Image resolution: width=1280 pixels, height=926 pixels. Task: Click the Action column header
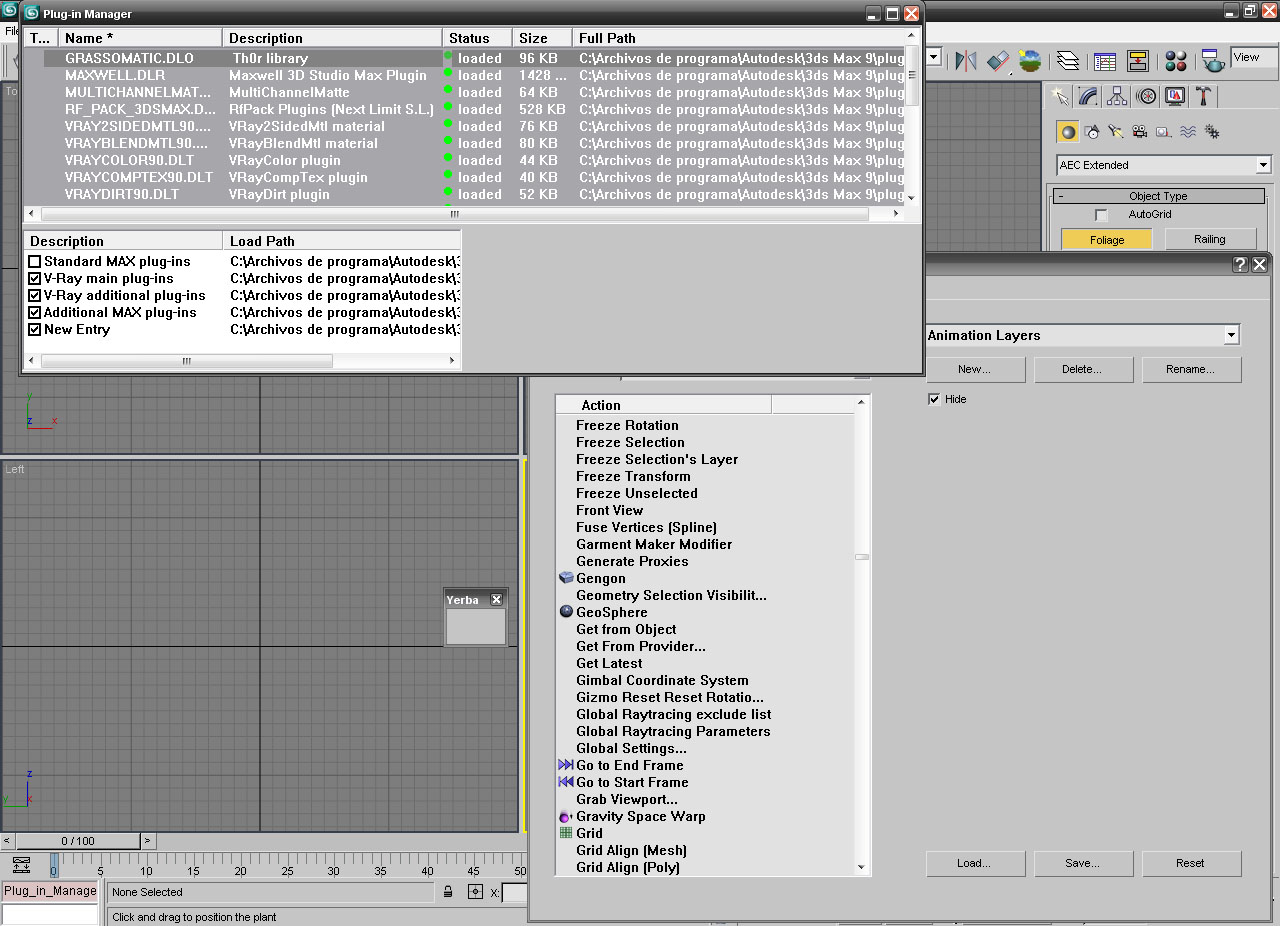coord(663,405)
